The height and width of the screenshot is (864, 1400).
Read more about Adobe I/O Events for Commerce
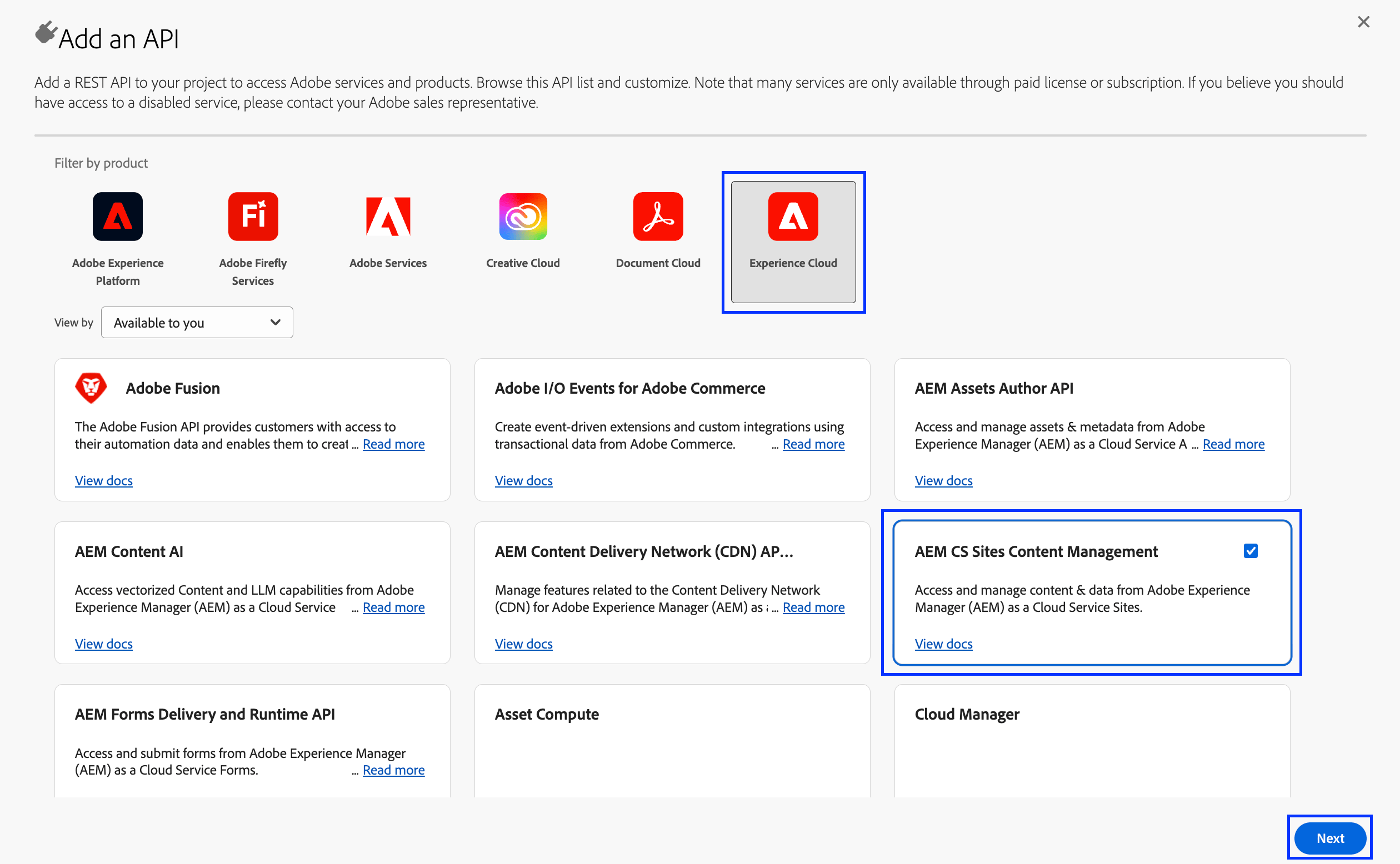pyautogui.click(x=813, y=444)
